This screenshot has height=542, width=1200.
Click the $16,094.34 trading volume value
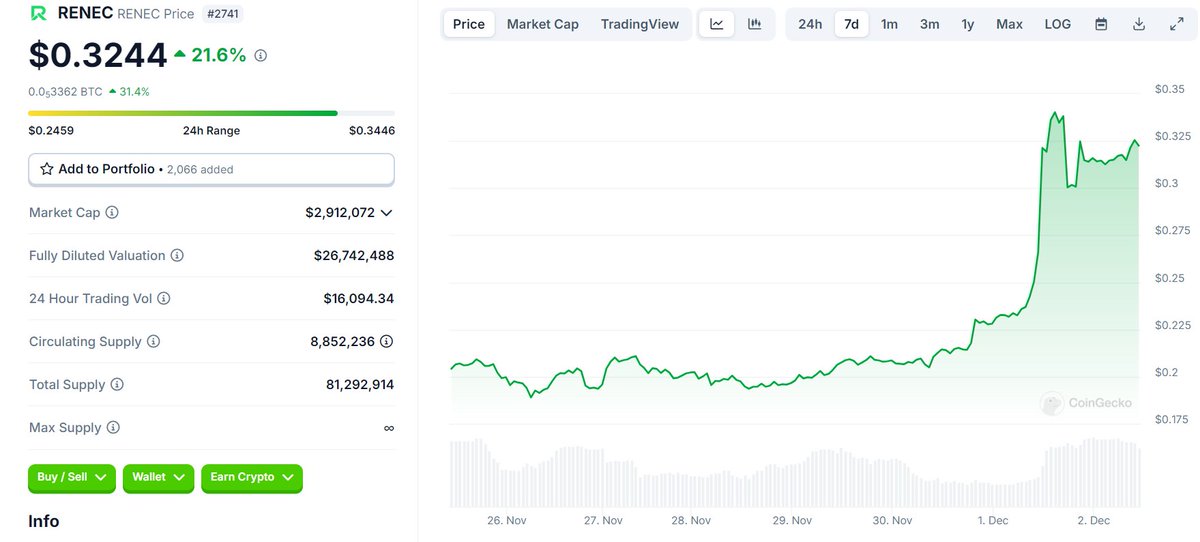359,299
